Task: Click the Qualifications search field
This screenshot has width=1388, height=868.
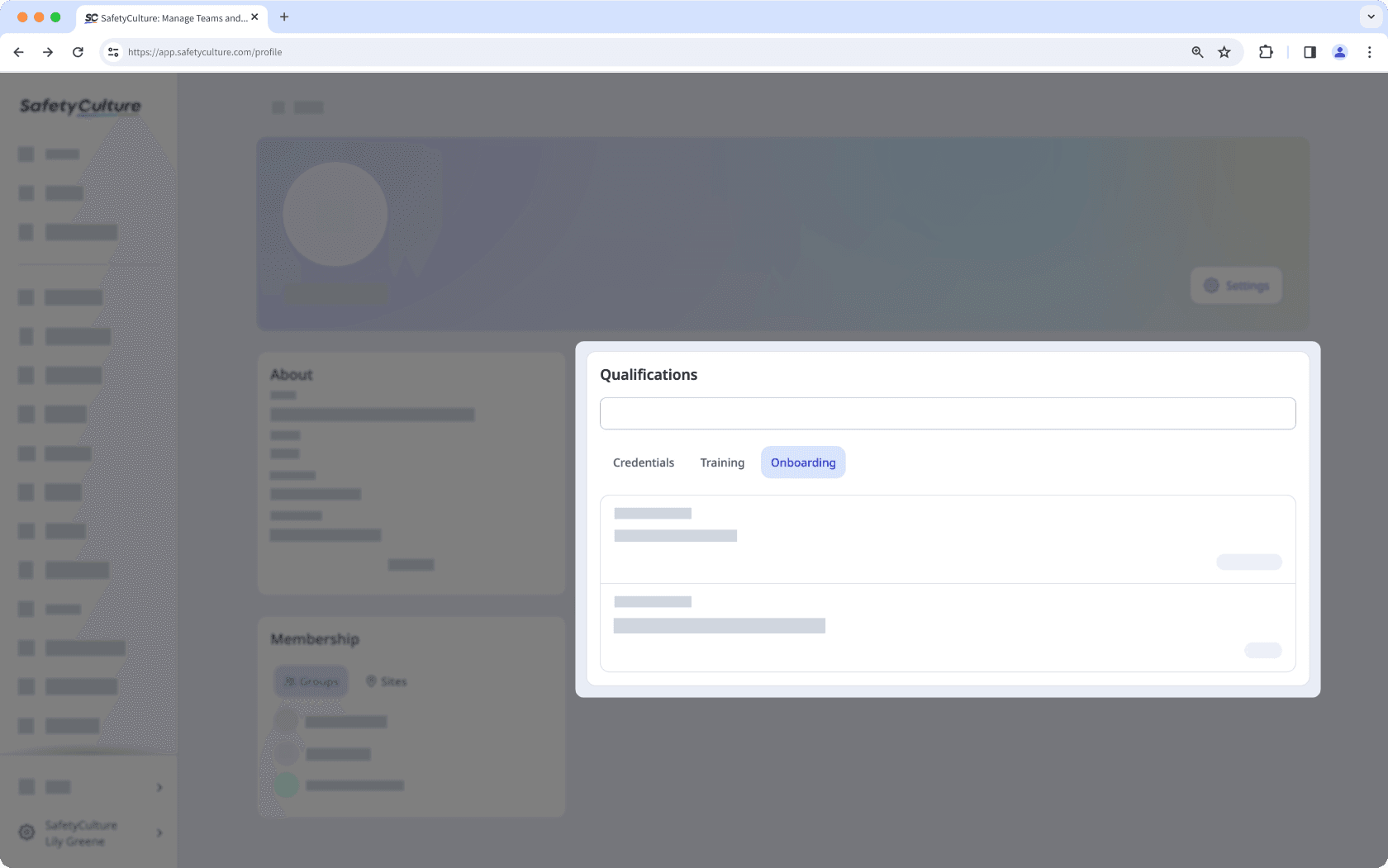Action: click(x=947, y=414)
